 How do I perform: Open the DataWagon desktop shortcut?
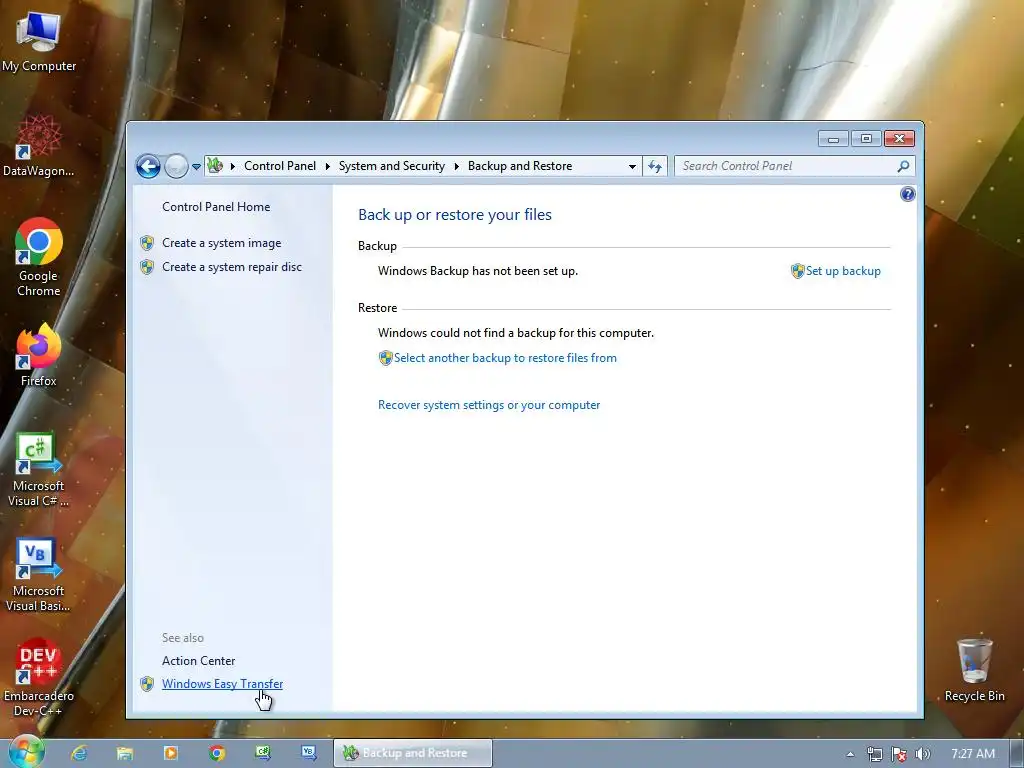point(39,145)
